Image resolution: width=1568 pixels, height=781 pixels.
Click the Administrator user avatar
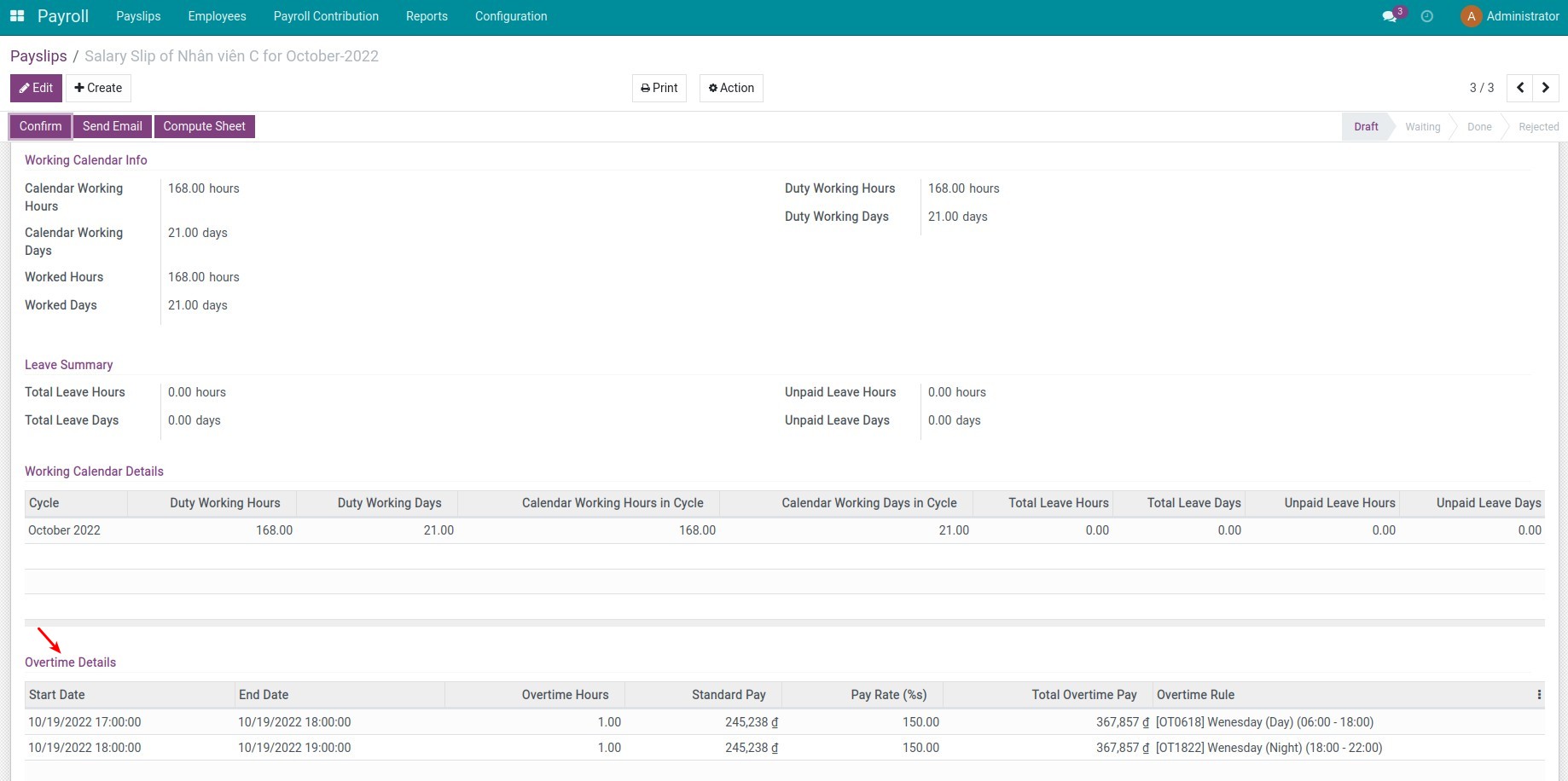(1471, 16)
